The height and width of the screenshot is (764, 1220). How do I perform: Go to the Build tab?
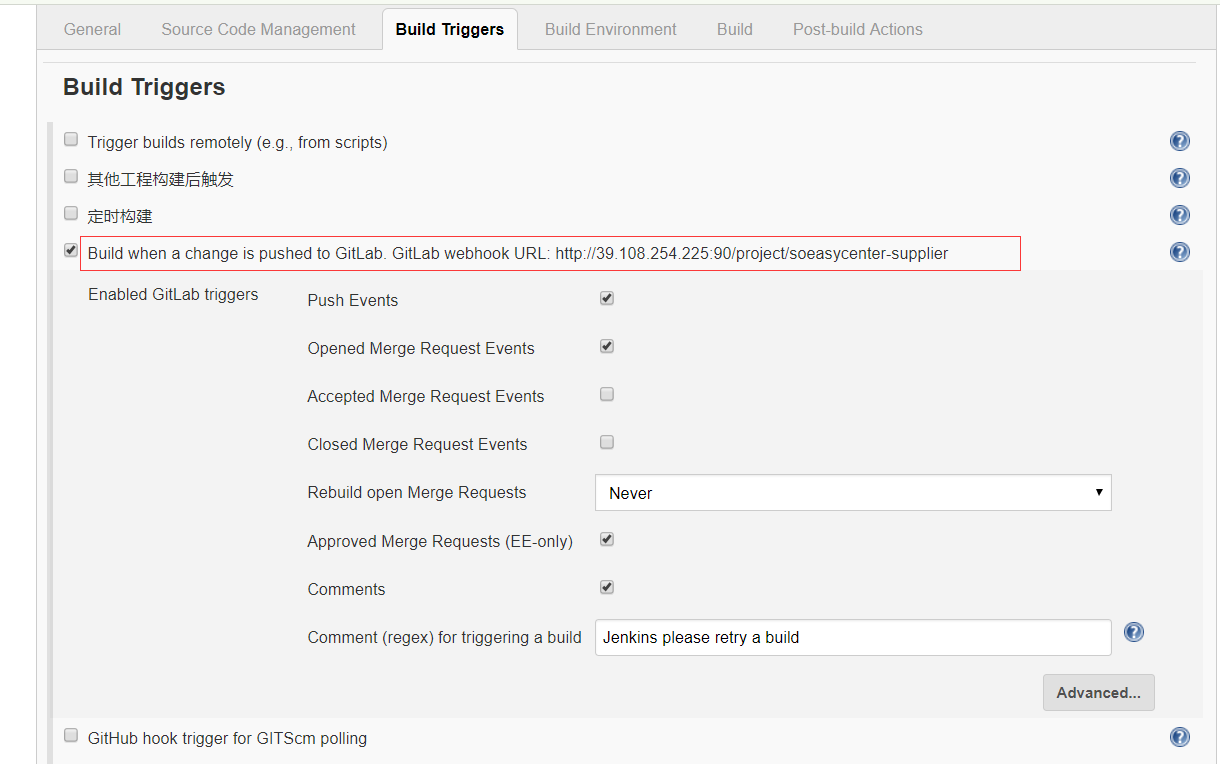click(735, 29)
